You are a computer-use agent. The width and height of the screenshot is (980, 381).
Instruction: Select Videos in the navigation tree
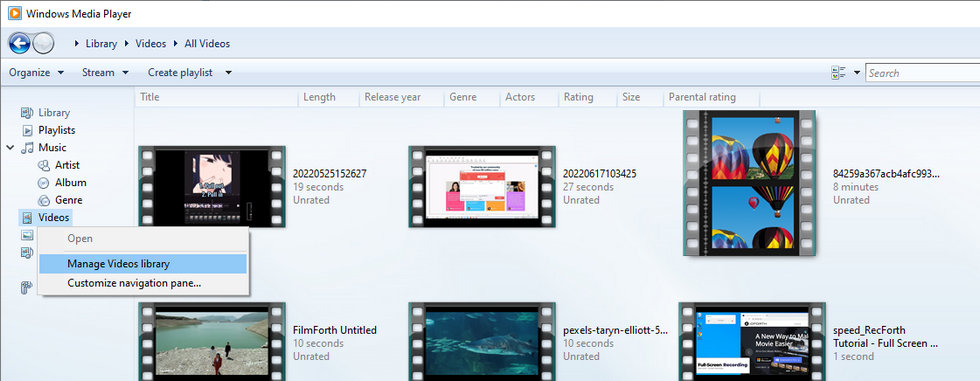pos(54,217)
